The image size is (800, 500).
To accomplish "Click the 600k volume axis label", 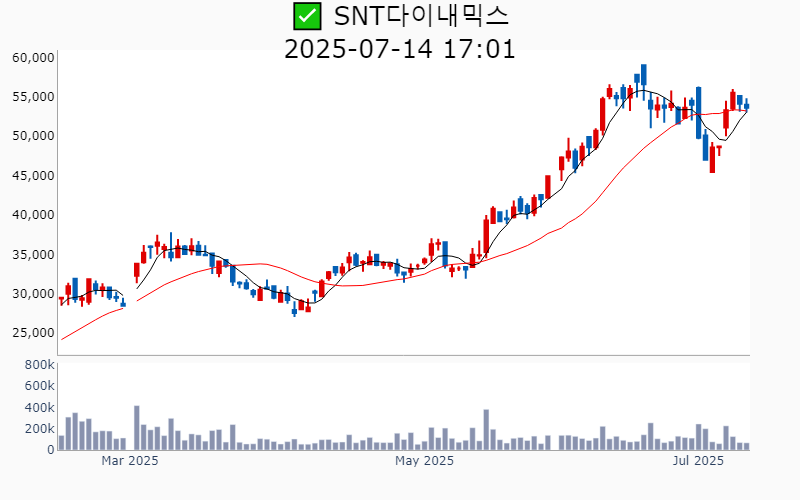I will pos(39,386).
